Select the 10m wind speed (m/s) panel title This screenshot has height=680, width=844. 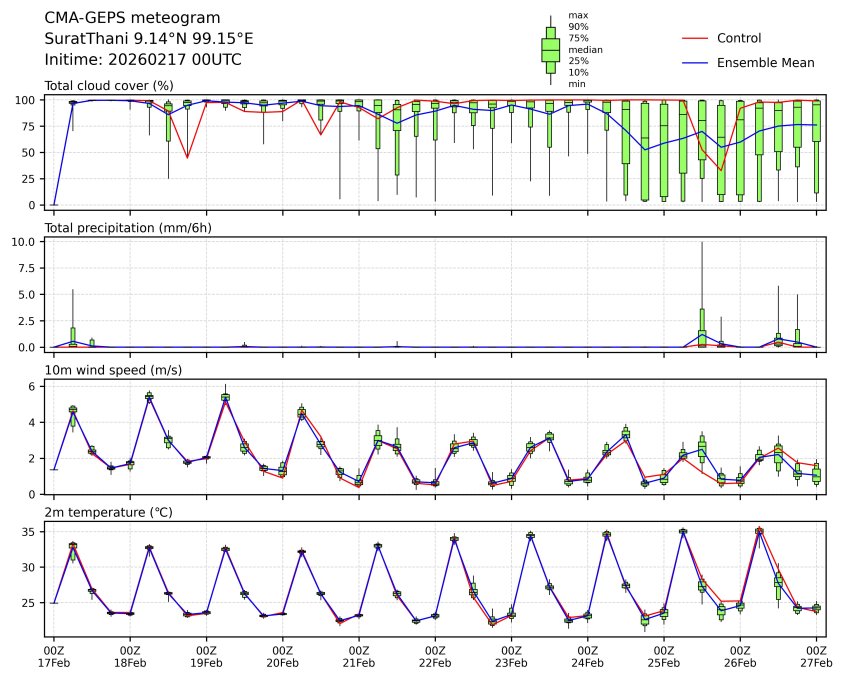pyautogui.click(x=113, y=370)
